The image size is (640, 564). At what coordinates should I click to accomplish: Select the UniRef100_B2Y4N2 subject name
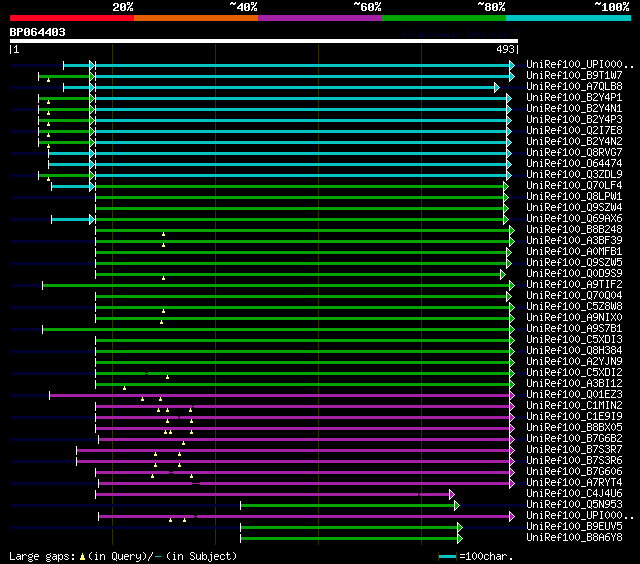[x=574, y=142]
